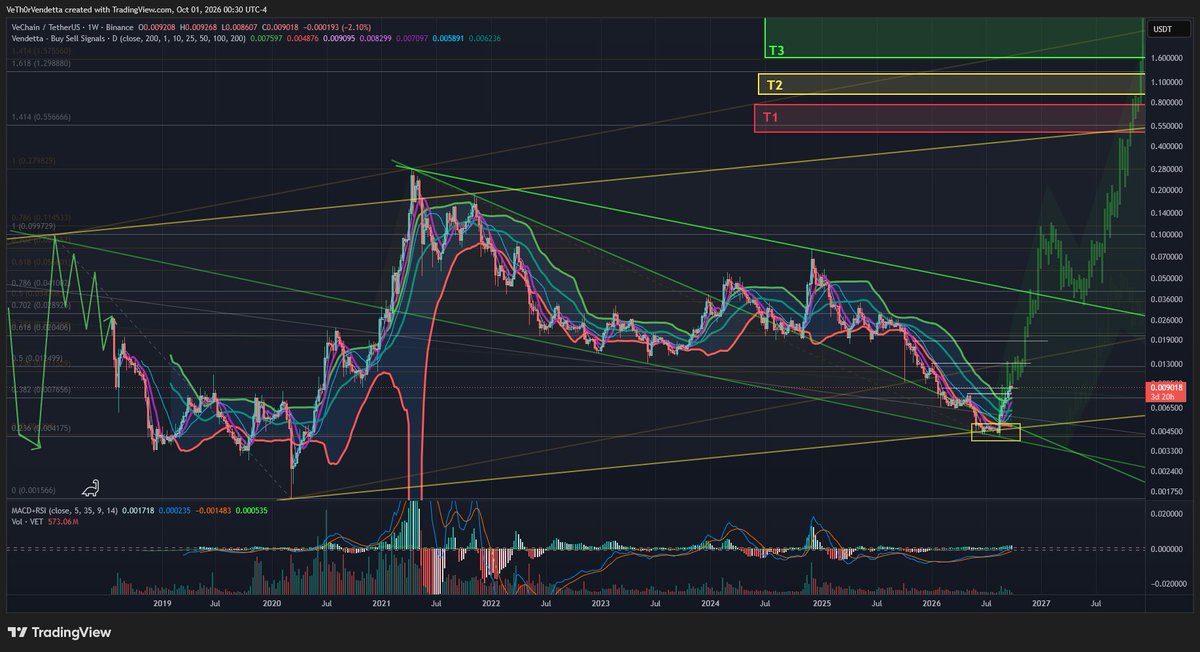The image size is (1200, 652).
Task: Click the 0.026000 price axis label
Action: [x=1169, y=320]
